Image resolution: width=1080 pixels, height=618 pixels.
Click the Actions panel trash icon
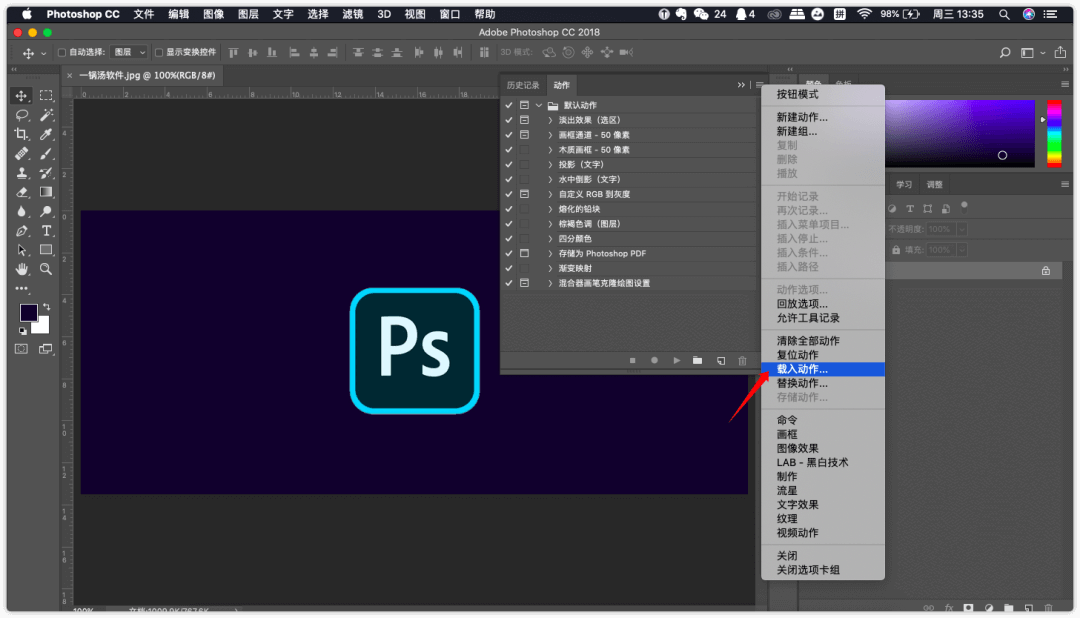point(742,360)
